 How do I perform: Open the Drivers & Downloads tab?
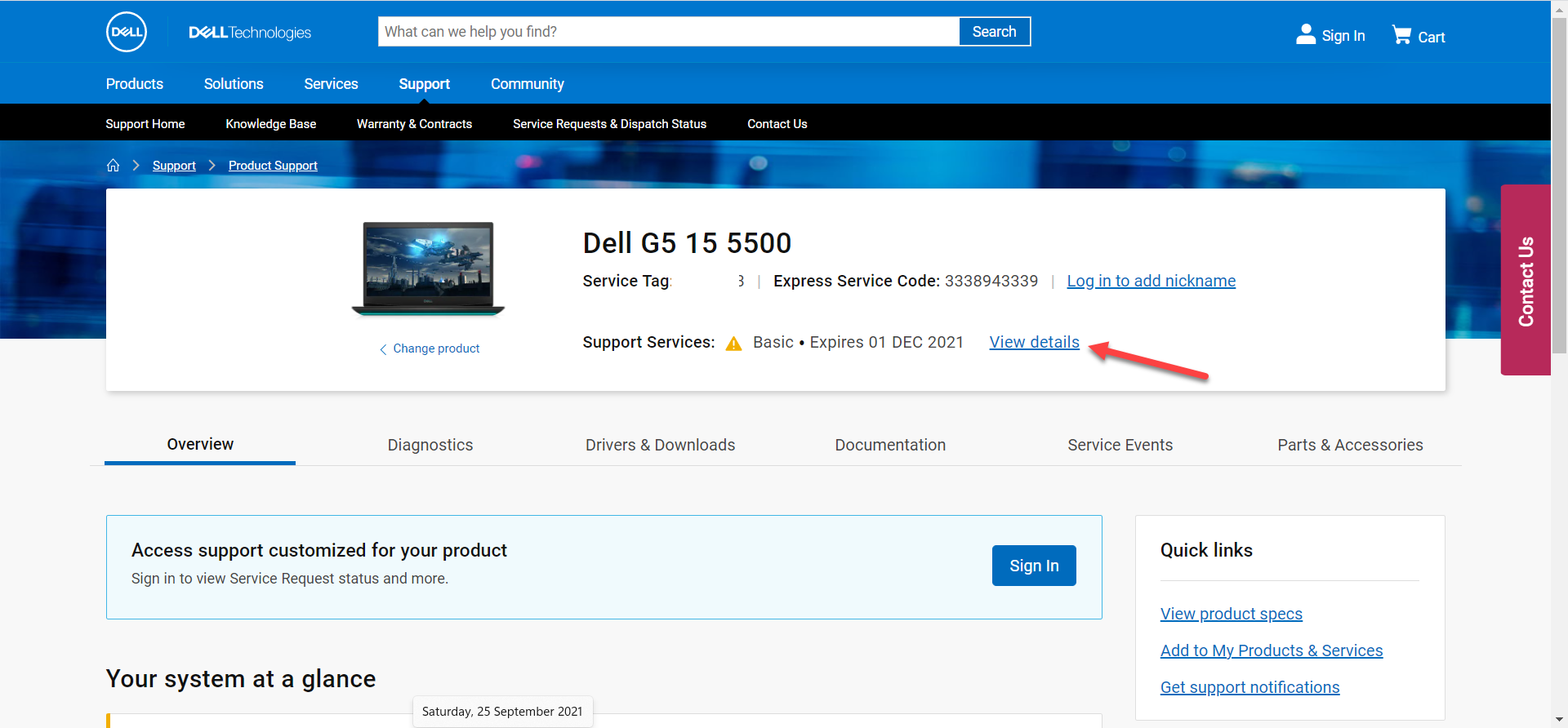point(660,445)
